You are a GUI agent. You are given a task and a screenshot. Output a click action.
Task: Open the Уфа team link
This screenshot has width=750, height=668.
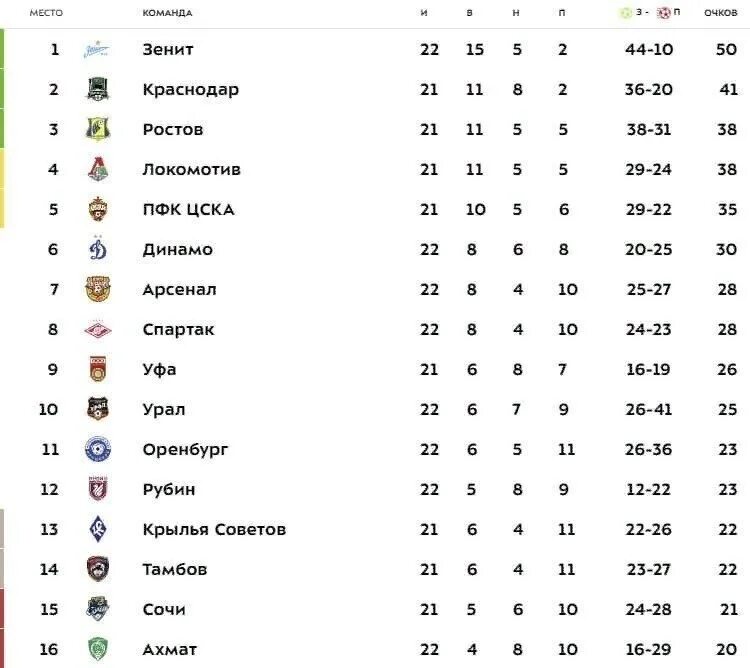click(159, 370)
